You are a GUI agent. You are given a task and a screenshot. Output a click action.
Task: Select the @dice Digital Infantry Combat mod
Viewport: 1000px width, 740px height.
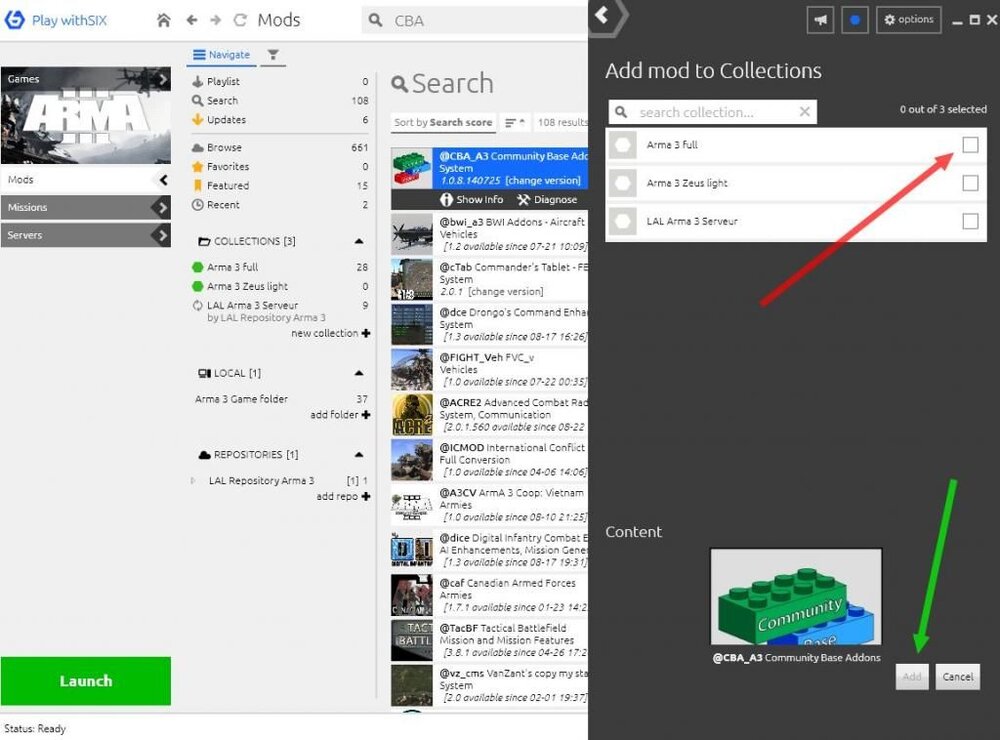tap(489, 550)
